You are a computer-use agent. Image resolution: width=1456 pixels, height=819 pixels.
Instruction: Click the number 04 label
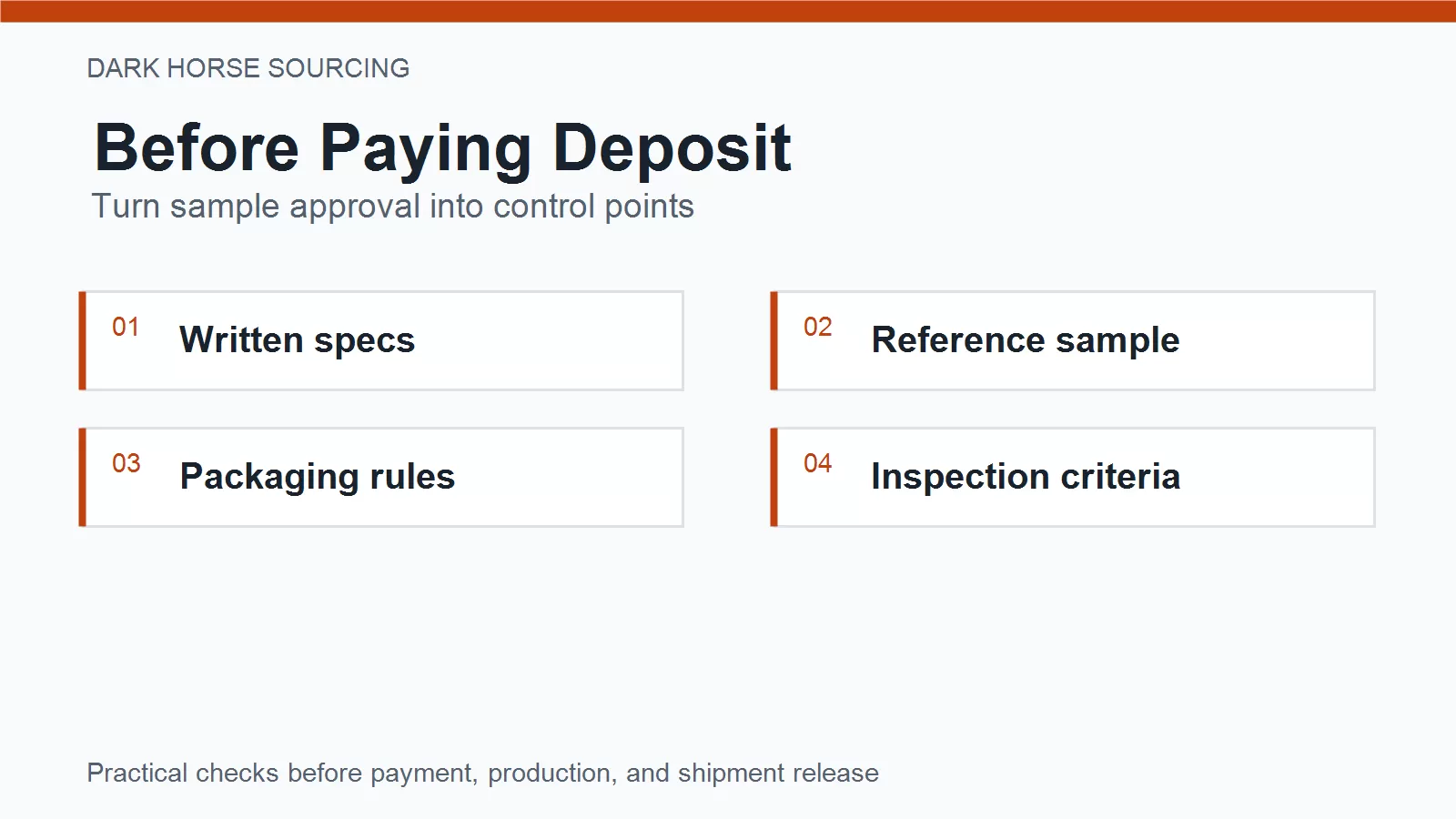(817, 463)
